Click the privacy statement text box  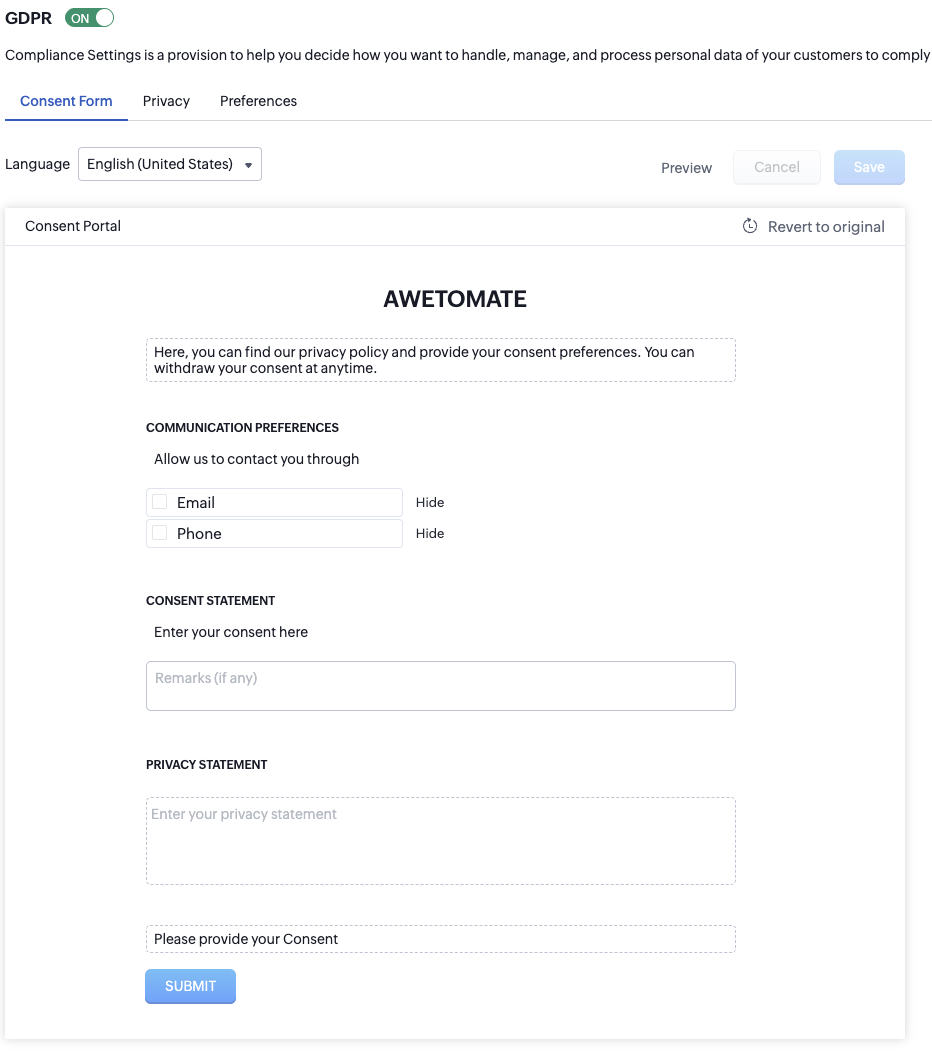pyautogui.click(x=440, y=840)
